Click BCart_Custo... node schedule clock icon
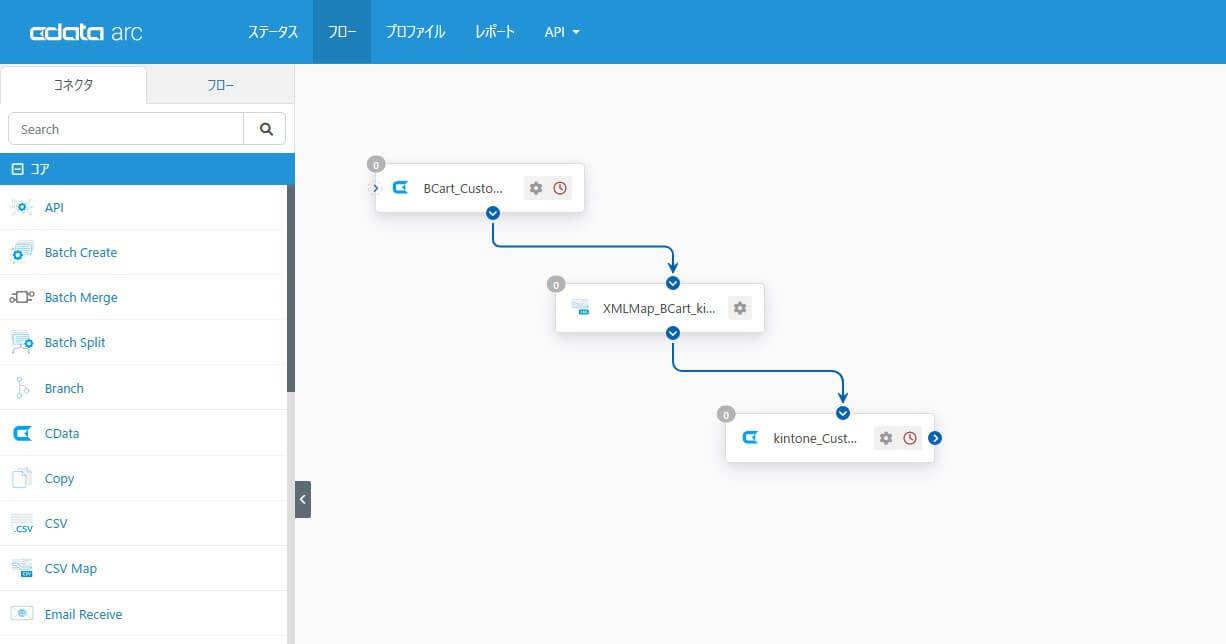The width and height of the screenshot is (1226, 644). pyautogui.click(x=560, y=188)
